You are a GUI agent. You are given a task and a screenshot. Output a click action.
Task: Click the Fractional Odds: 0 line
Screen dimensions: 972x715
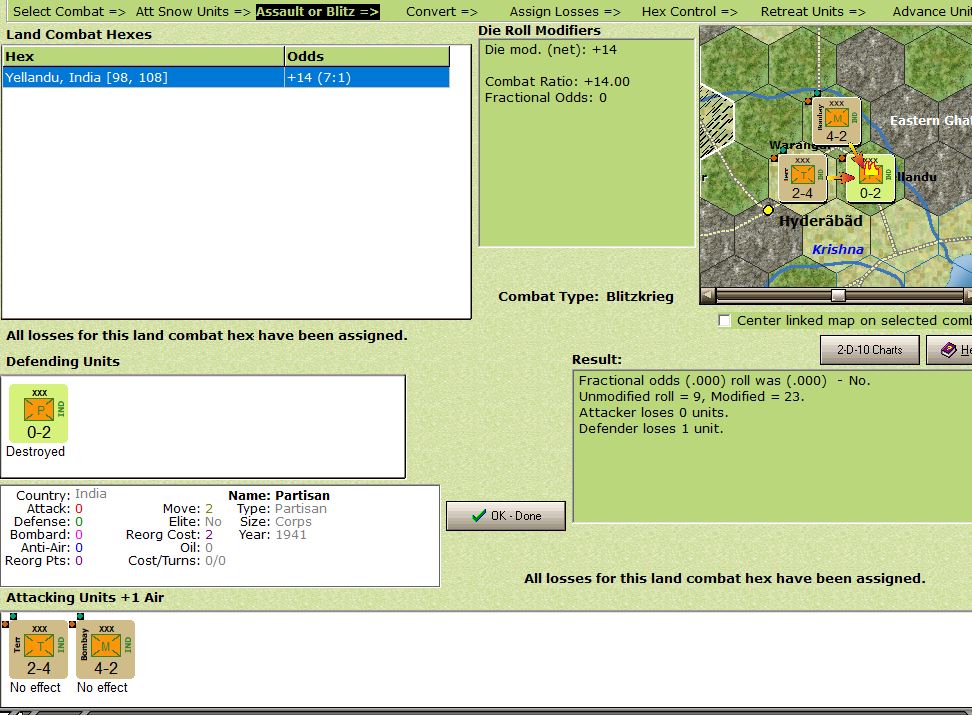pyautogui.click(x=546, y=98)
